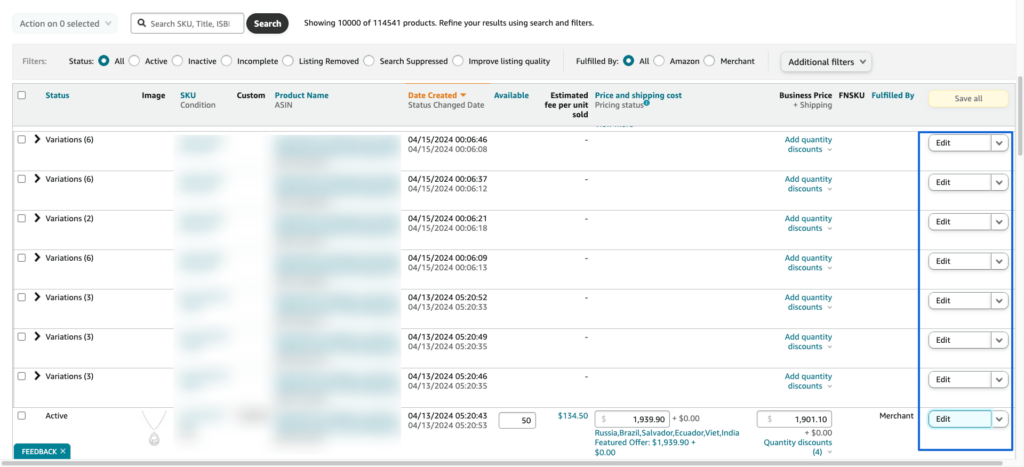
Task: Tick the checkbox for the Variations (2) row
Action: pos(22,218)
